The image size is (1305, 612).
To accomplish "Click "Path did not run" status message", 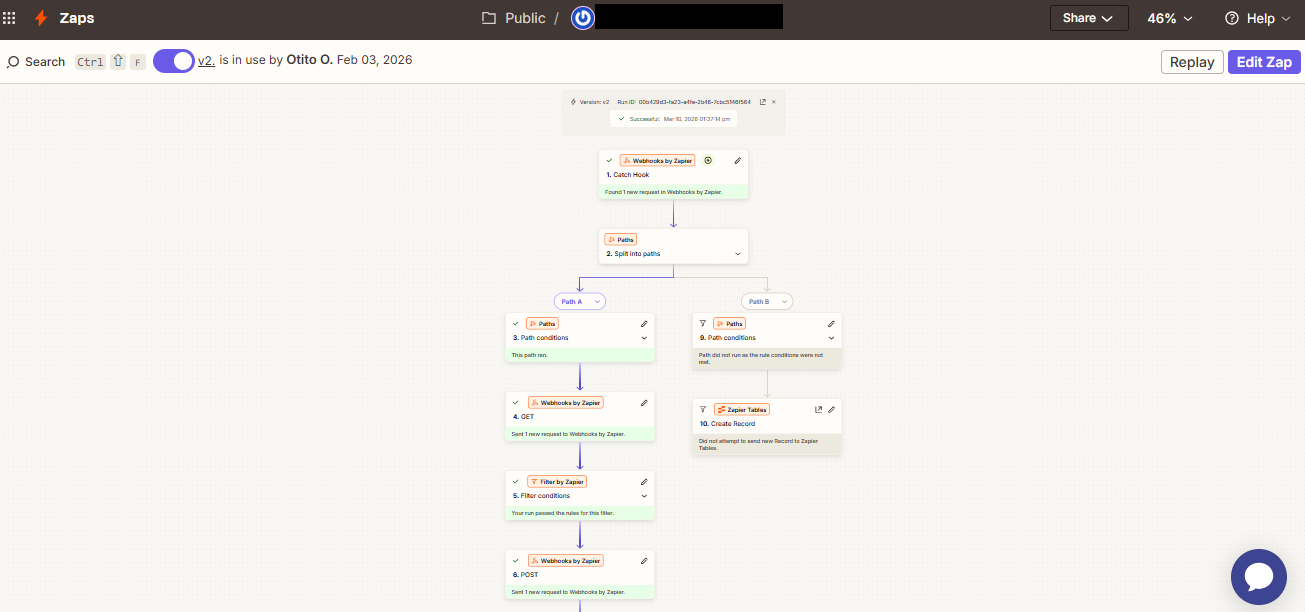I will [x=761, y=359].
